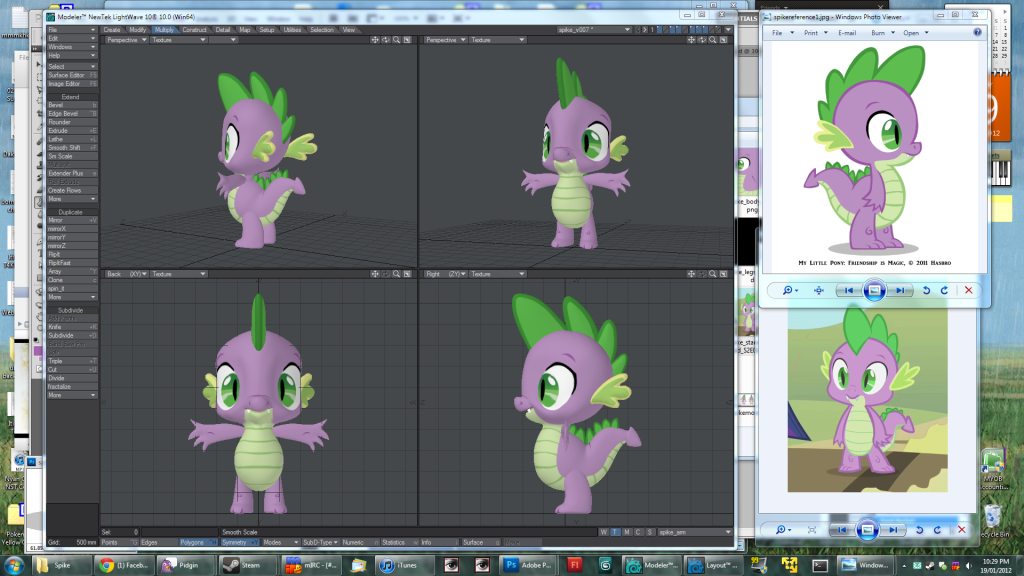Viewport: 1024px width, 576px height.
Task: Click E-mail in the Photo Viewer toolbar
Action: pyautogui.click(x=847, y=33)
